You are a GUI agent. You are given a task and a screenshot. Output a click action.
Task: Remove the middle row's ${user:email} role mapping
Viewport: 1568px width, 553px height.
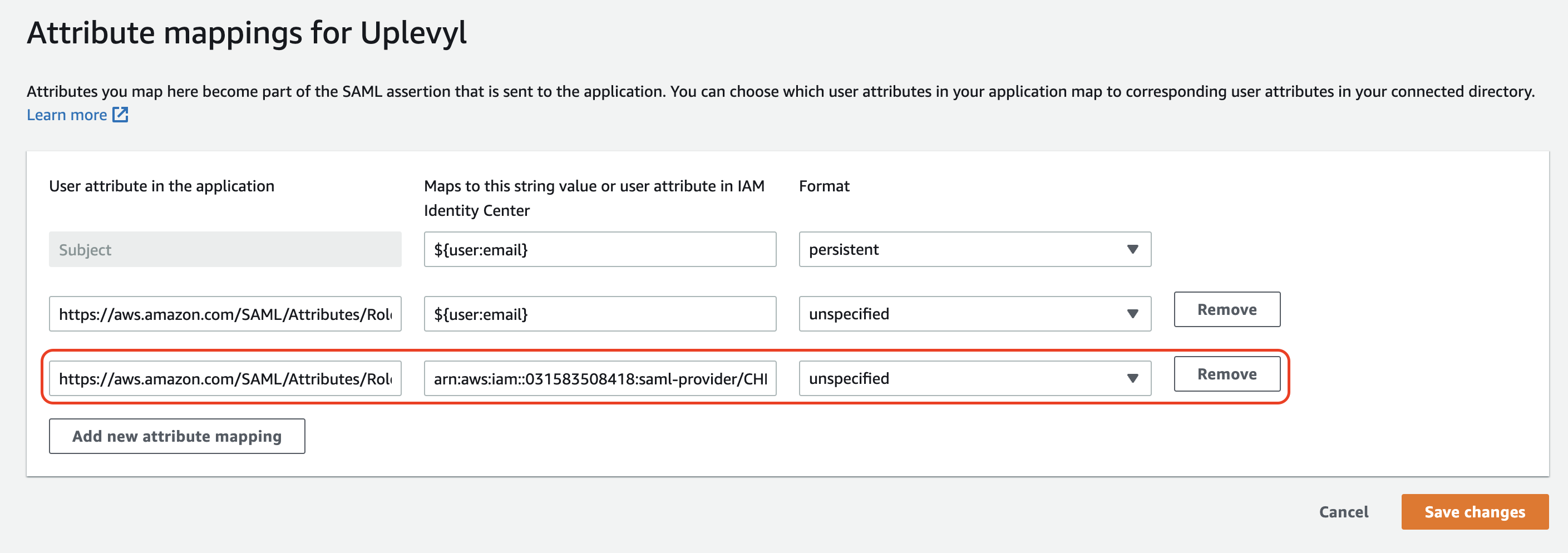[x=1226, y=310]
